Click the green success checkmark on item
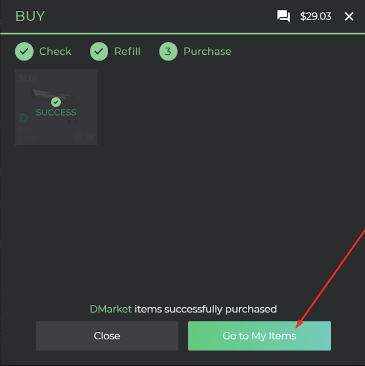 (x=56, y=102)
